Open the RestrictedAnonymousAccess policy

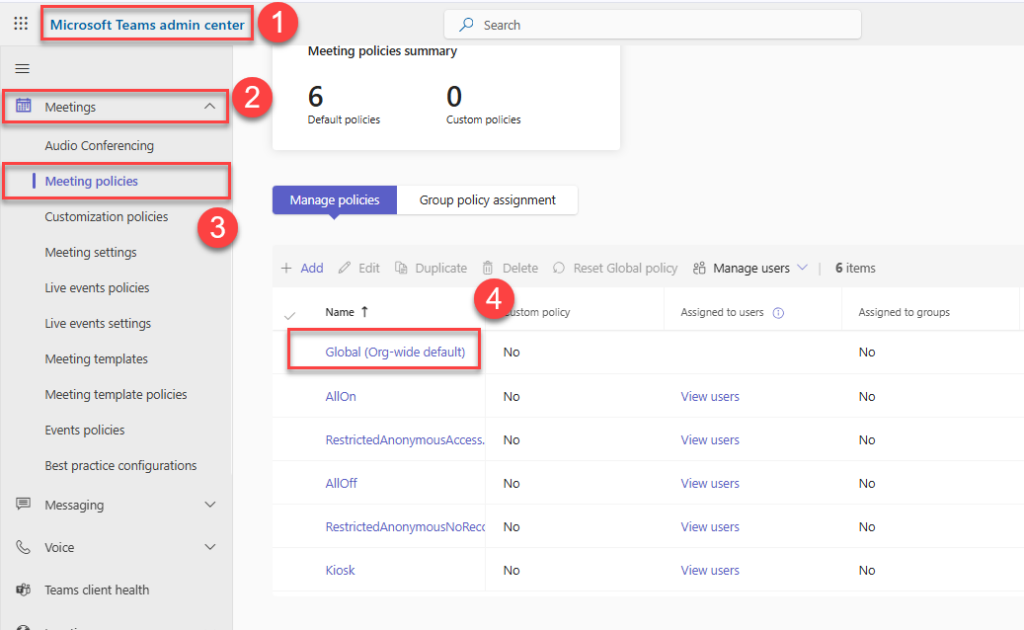click(x=405, y=440)
